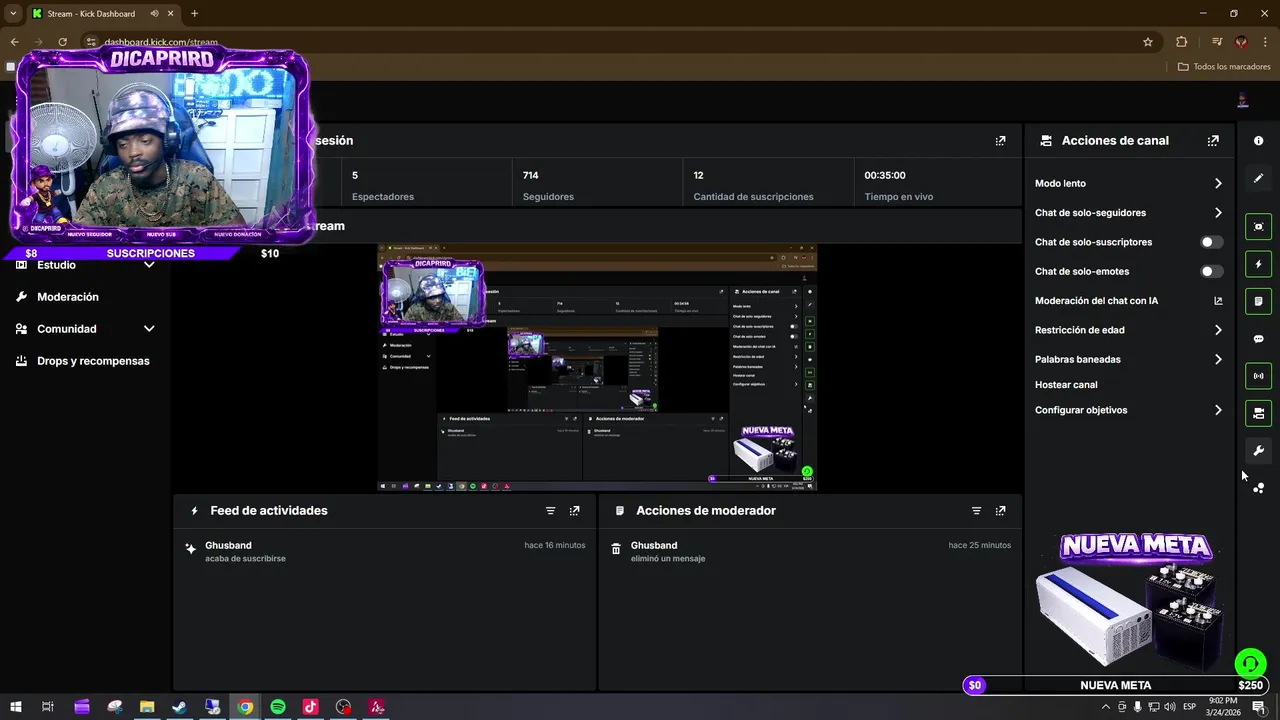Toggle the chat bubble panel icon
The height and width of the screenshot is (720, 1280).
point(1258,339)
